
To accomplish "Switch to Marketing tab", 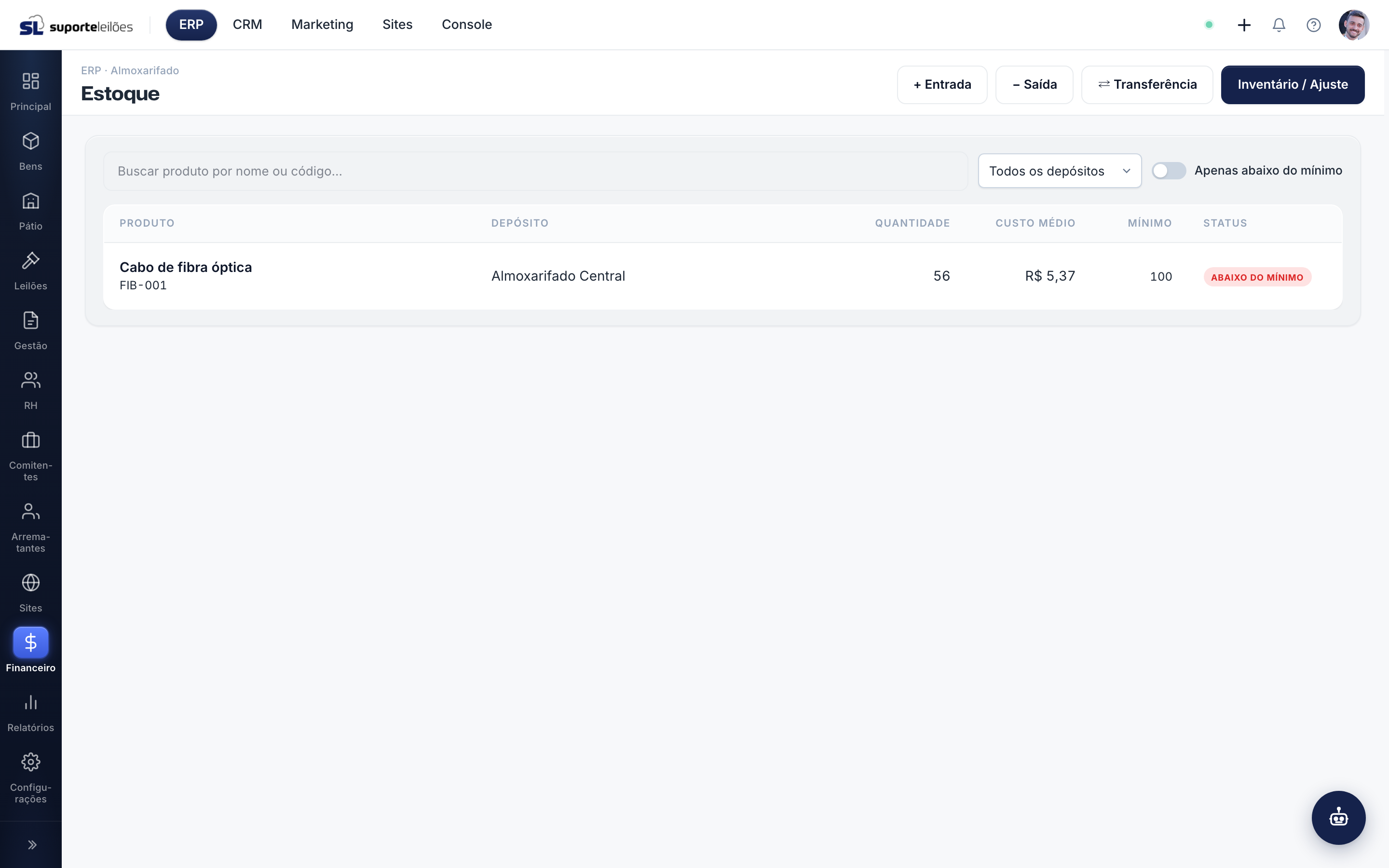I will (x=322, y=25).
